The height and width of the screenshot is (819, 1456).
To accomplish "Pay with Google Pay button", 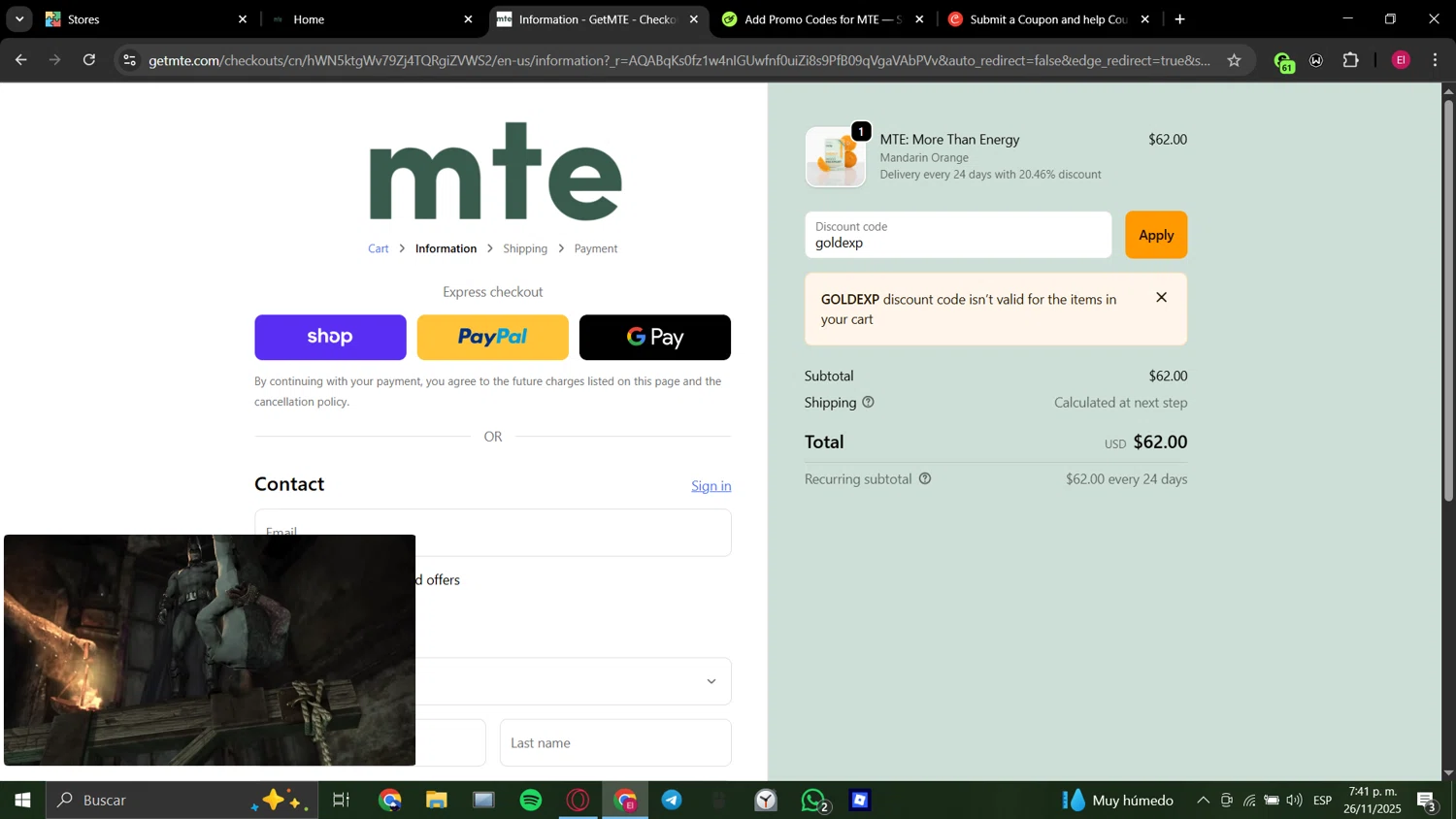I will [x=655, y=337].
